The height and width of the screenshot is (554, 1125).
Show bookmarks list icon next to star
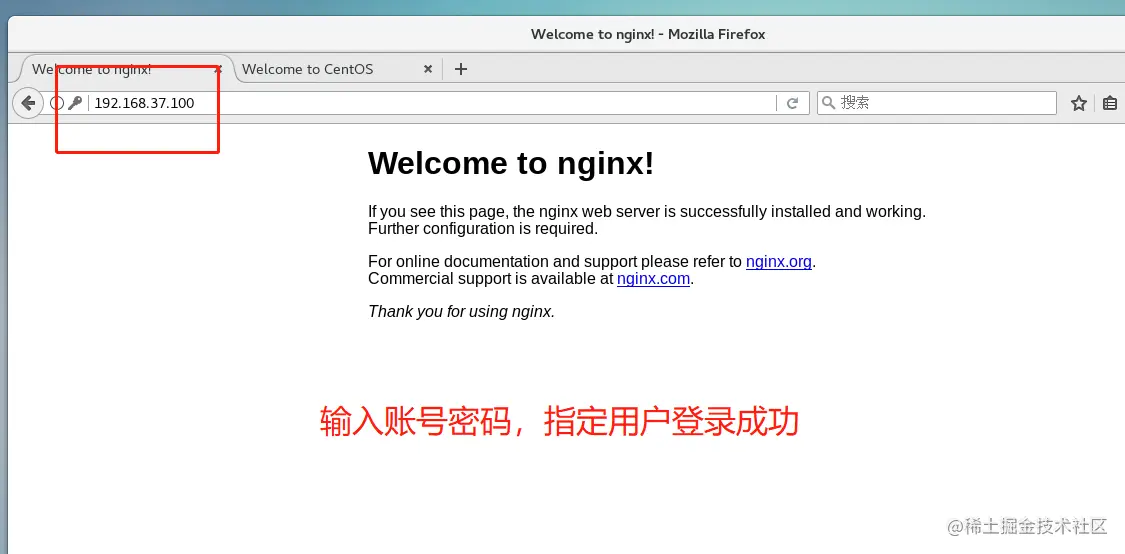tap(1110, 103)
